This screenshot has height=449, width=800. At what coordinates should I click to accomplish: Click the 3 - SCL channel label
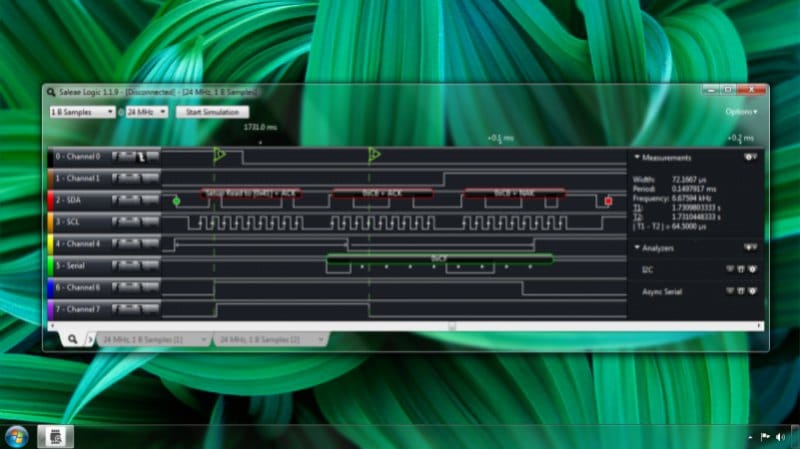pos(68,222)
